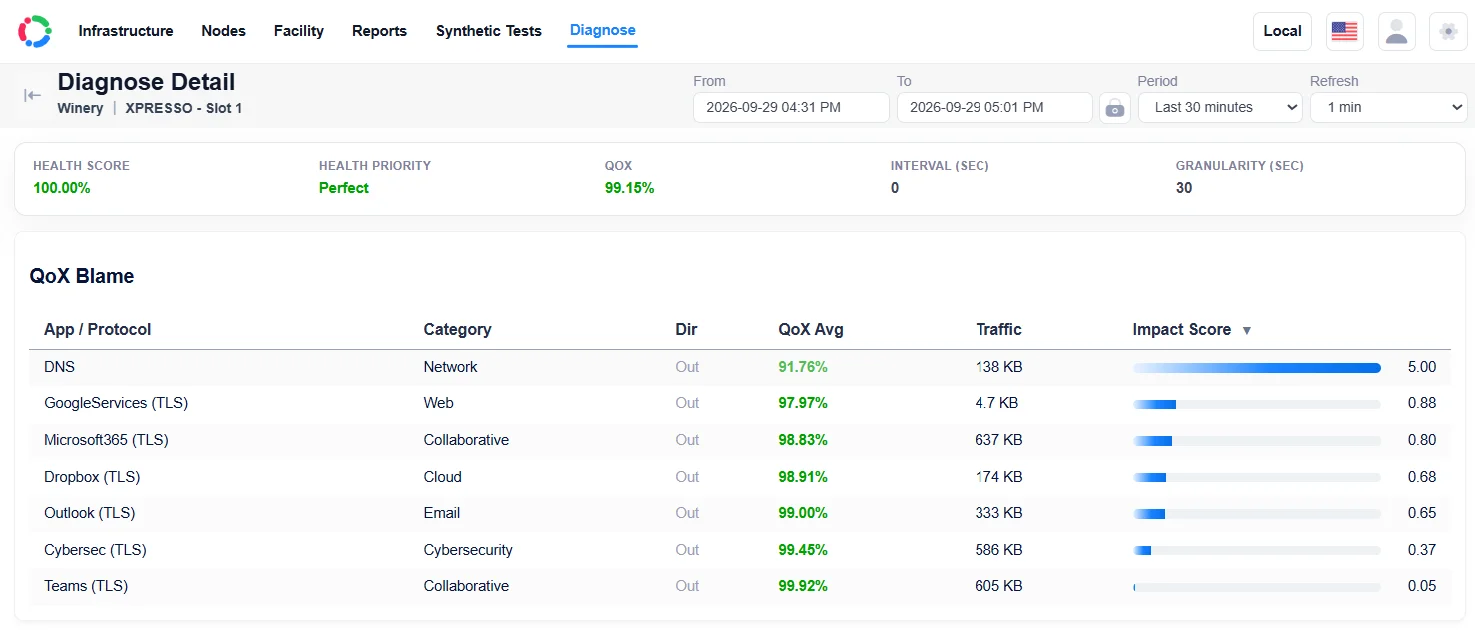Open the user profile icon
This screenshot has height=642, width=1475.
click(x=1397, y=31)
